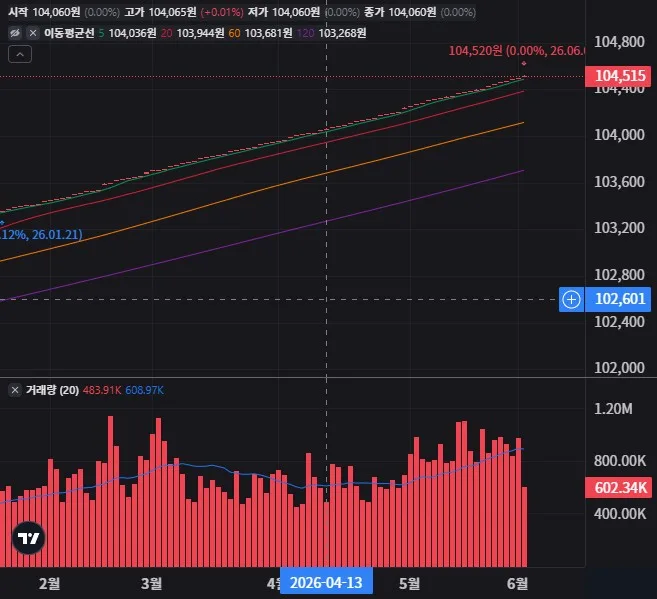Click the volume label 602.34K
Image resolution: width=657 pixels, height=599 pixels.
tap(618, 488)
